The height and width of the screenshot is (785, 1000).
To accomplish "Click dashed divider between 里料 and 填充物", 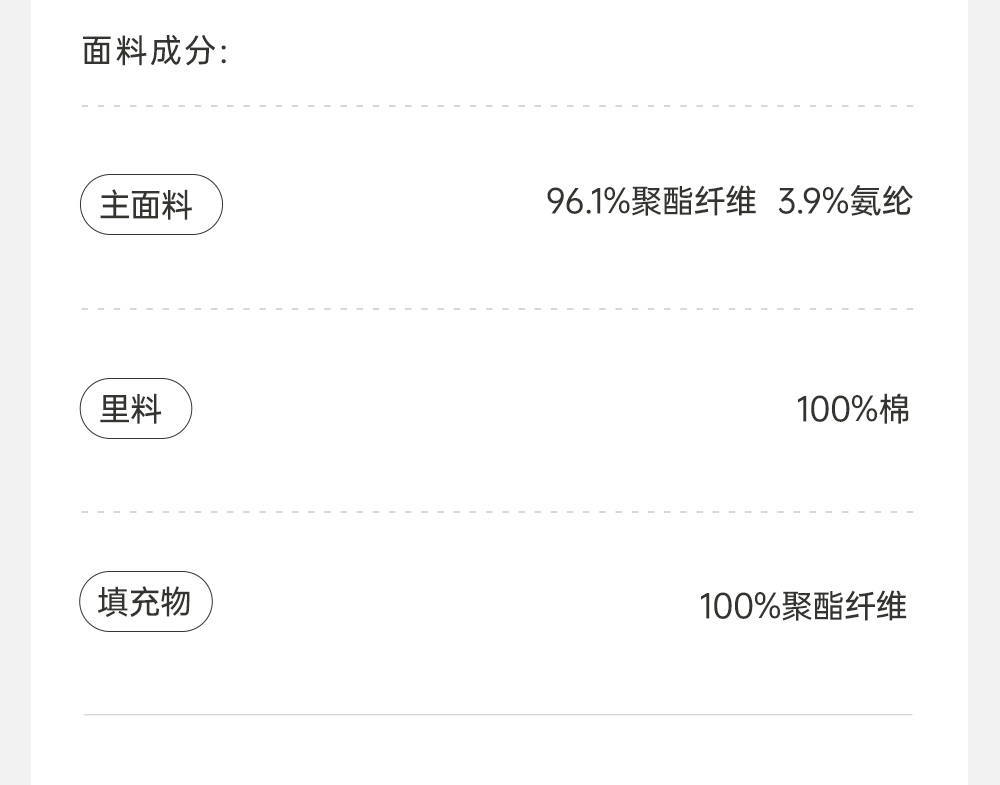I will click(x=498, y=512).
